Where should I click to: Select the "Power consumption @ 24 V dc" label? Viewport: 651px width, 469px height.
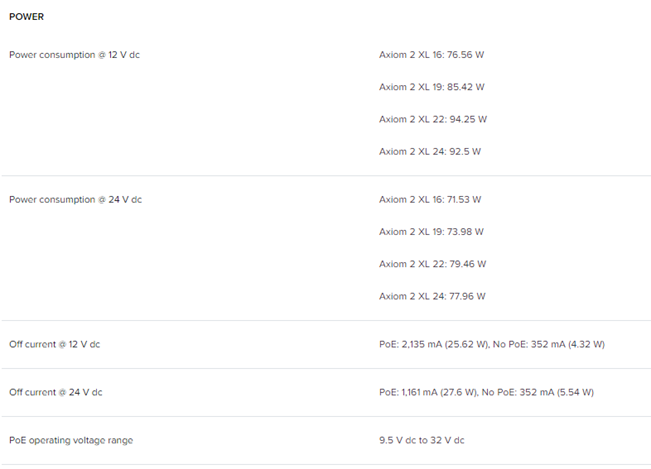[x=75, y=199]
